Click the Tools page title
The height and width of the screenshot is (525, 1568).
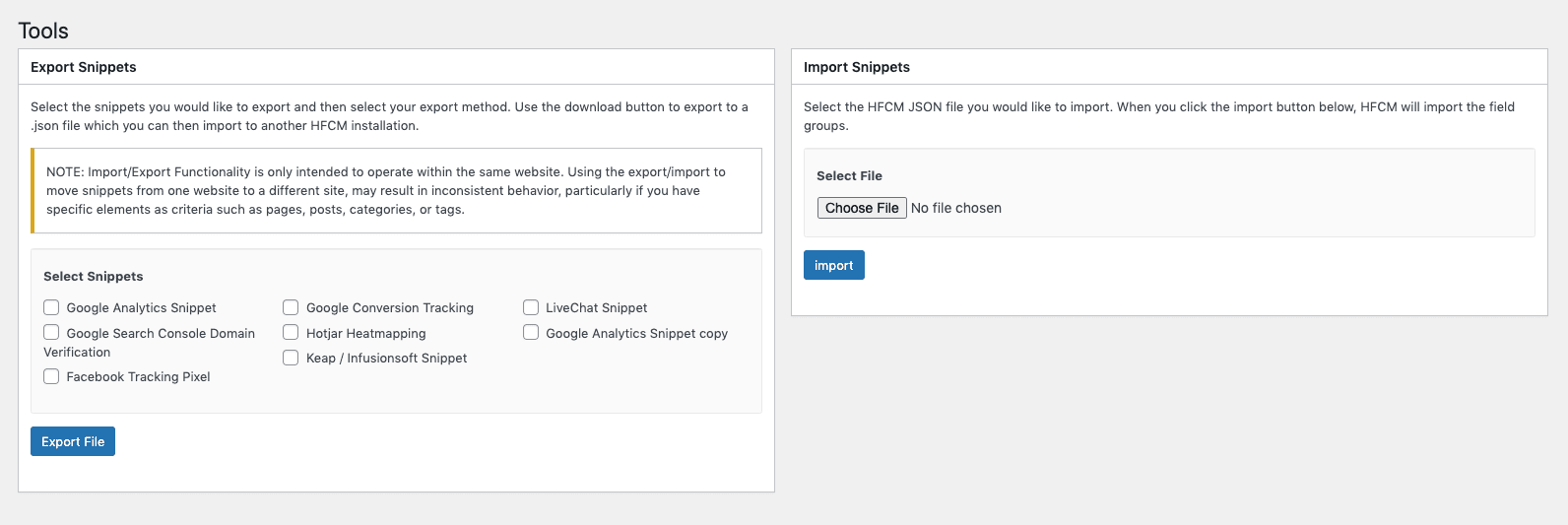43,31
